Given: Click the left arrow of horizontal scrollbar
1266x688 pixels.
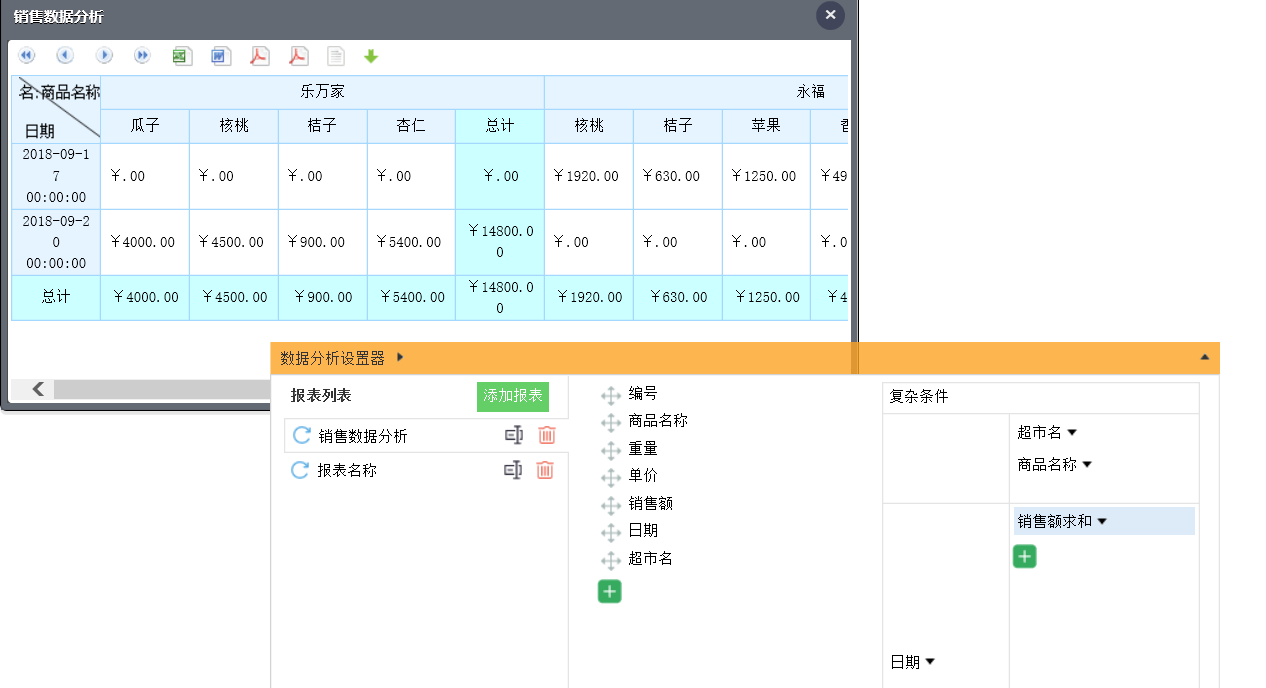Looking at the screenshot, I should 38,389.
